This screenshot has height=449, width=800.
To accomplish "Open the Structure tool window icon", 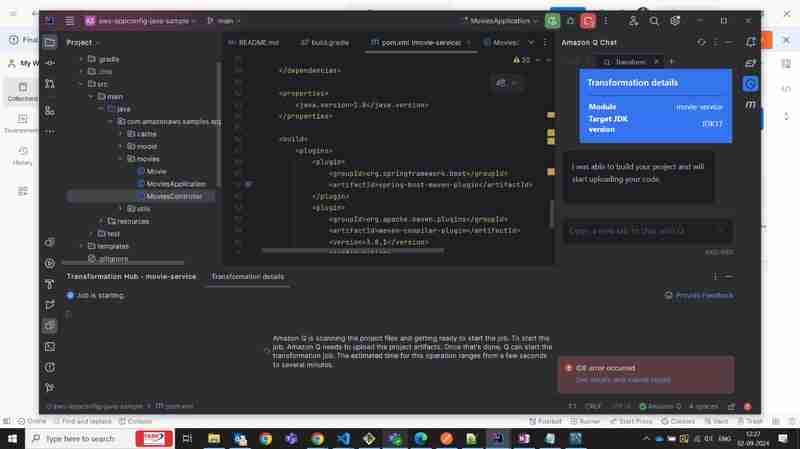I will pos(49,111).
